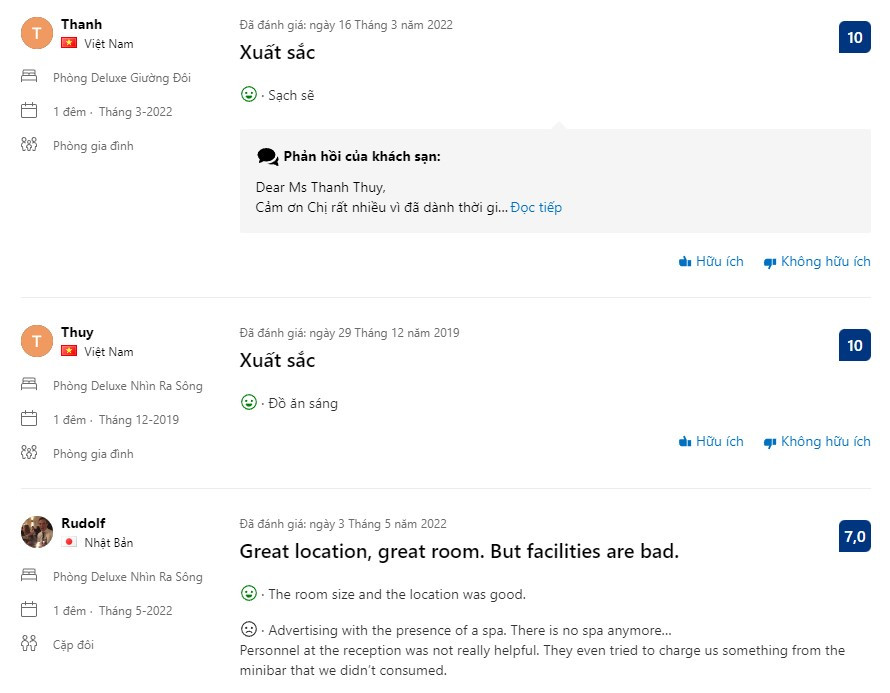Open Rudolf's profile photo
The height and width of the screenshot is (693, 890).
click(37, 532)
